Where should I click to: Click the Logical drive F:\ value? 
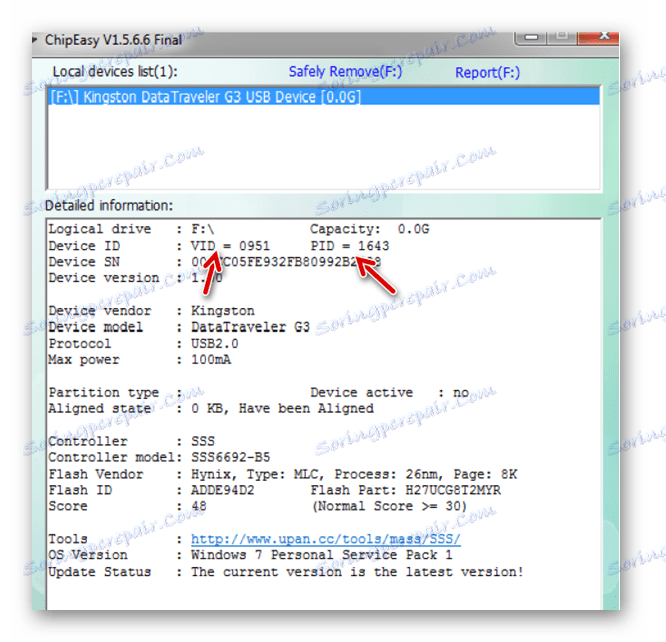(202, 229)
